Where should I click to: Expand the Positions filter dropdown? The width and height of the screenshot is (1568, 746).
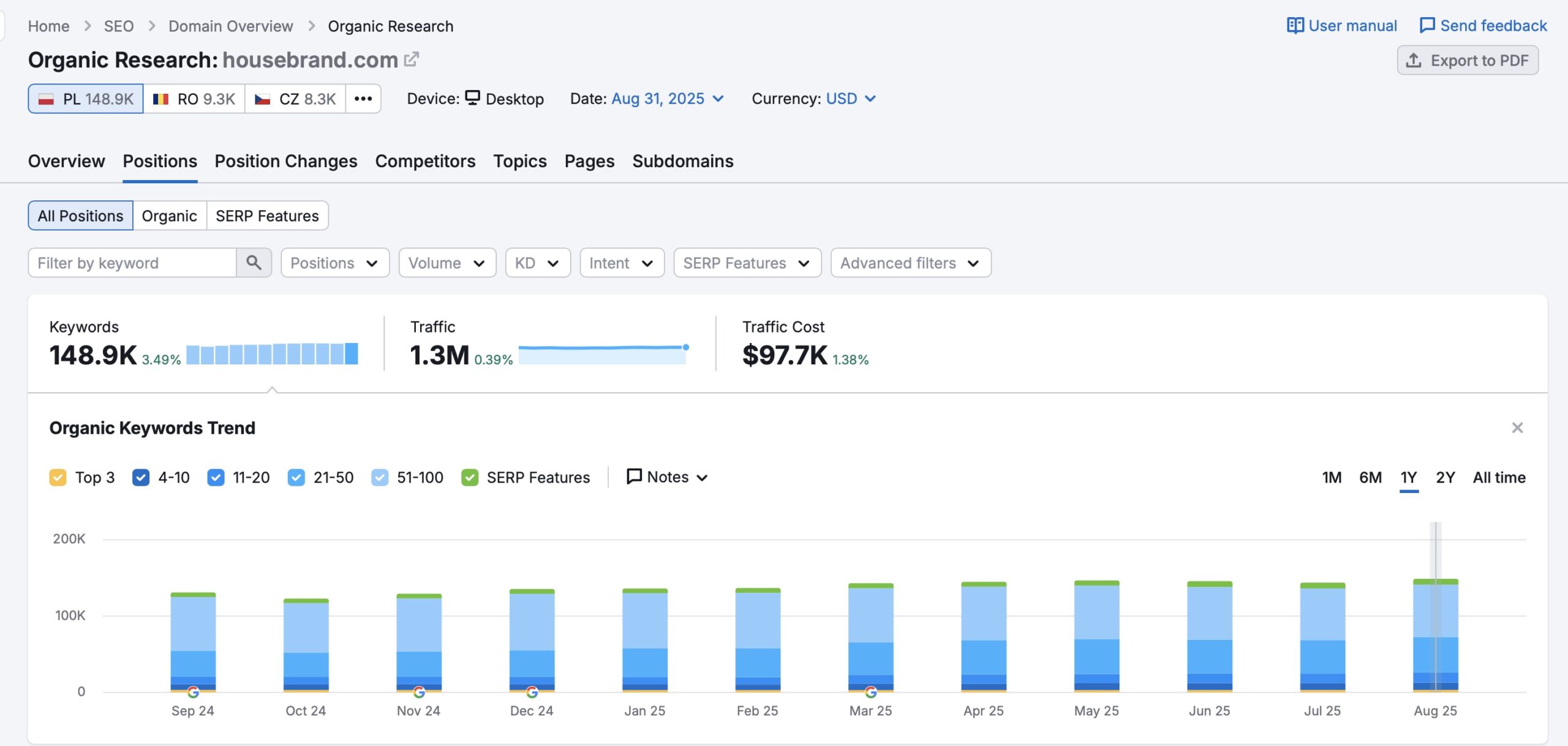[335, 263]
